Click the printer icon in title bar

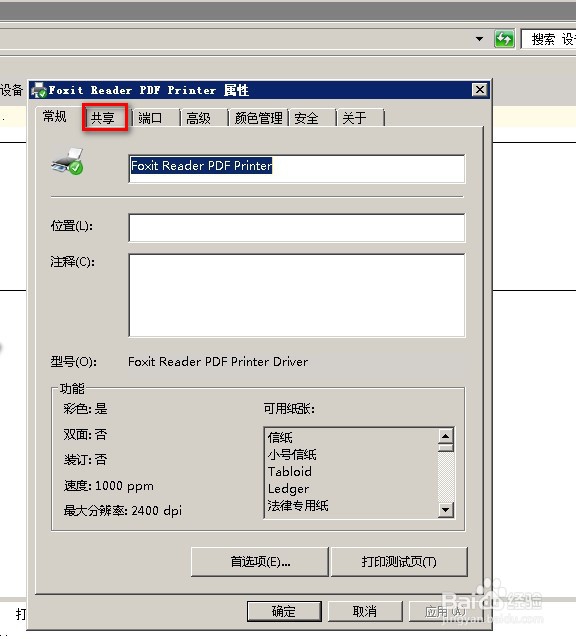pos(39,90)
